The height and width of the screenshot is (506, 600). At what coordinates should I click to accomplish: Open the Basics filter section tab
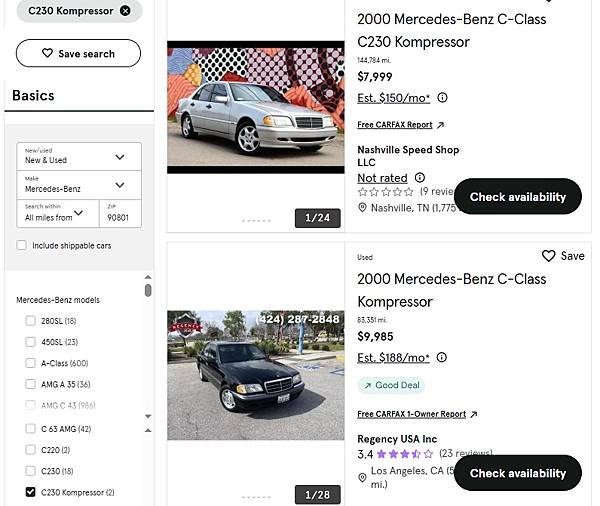(x=33, y=95)
